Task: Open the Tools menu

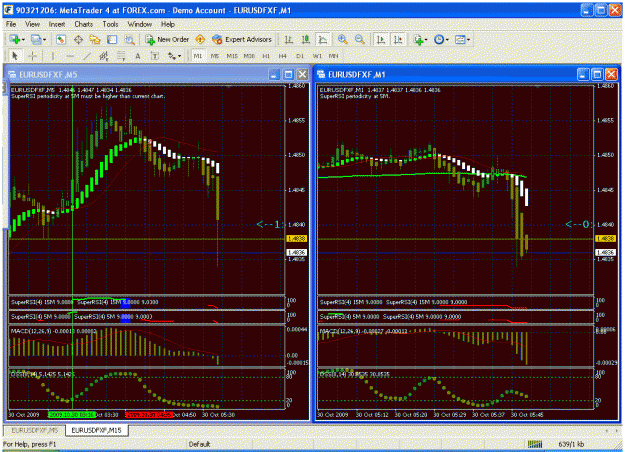Action: tap(110, 24)
